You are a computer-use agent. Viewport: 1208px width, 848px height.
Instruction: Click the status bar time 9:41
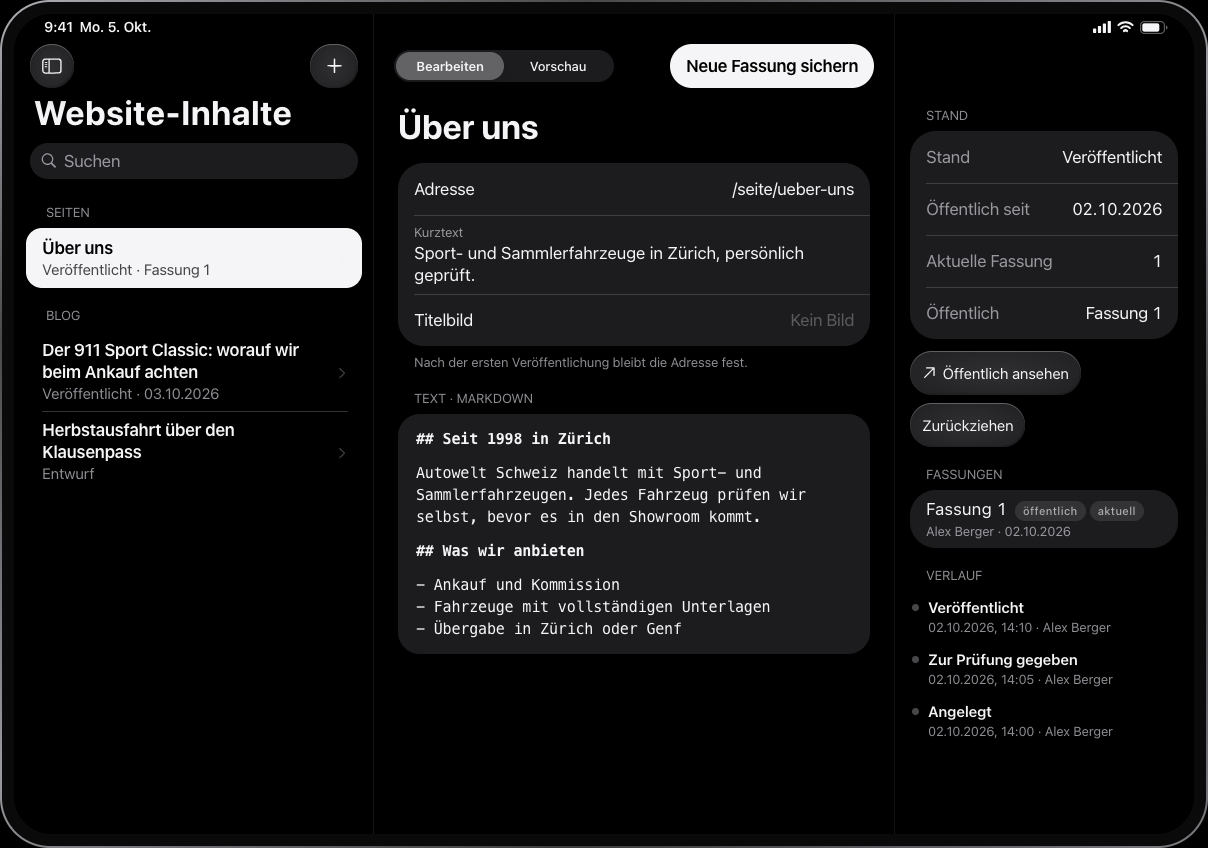(x=58, y=27)
